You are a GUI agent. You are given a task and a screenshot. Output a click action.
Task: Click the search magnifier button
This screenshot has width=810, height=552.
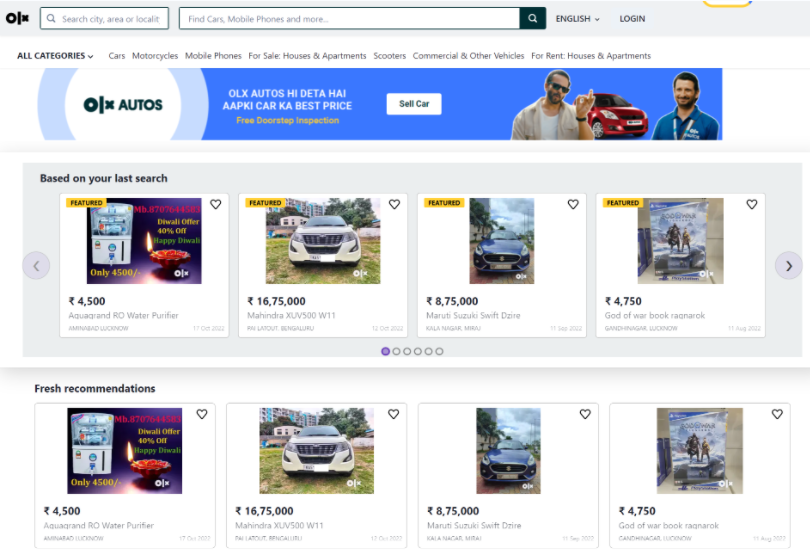click(533, 19)
